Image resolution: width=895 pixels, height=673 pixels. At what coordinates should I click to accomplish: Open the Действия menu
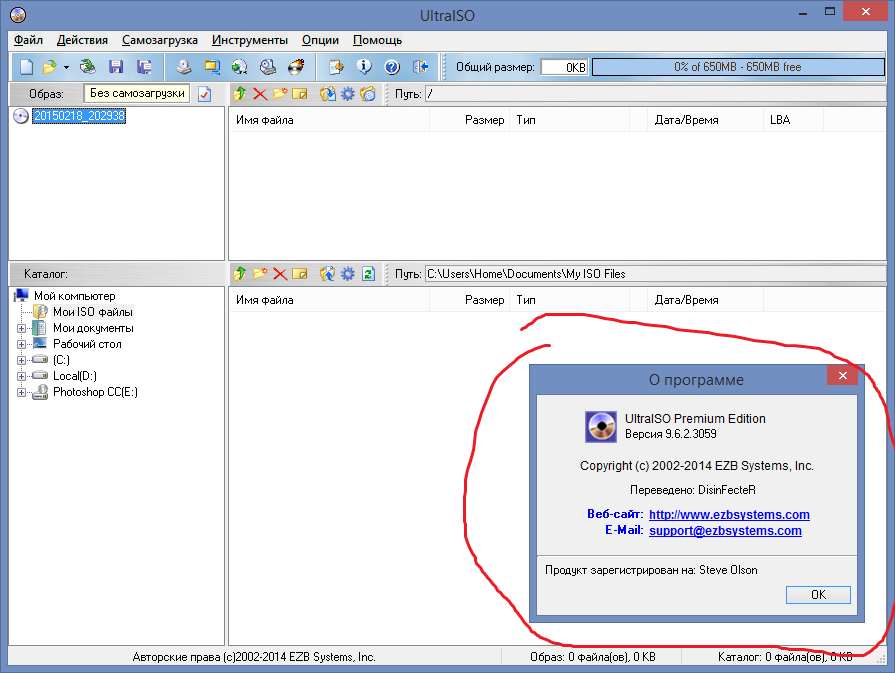pos(82,41)
